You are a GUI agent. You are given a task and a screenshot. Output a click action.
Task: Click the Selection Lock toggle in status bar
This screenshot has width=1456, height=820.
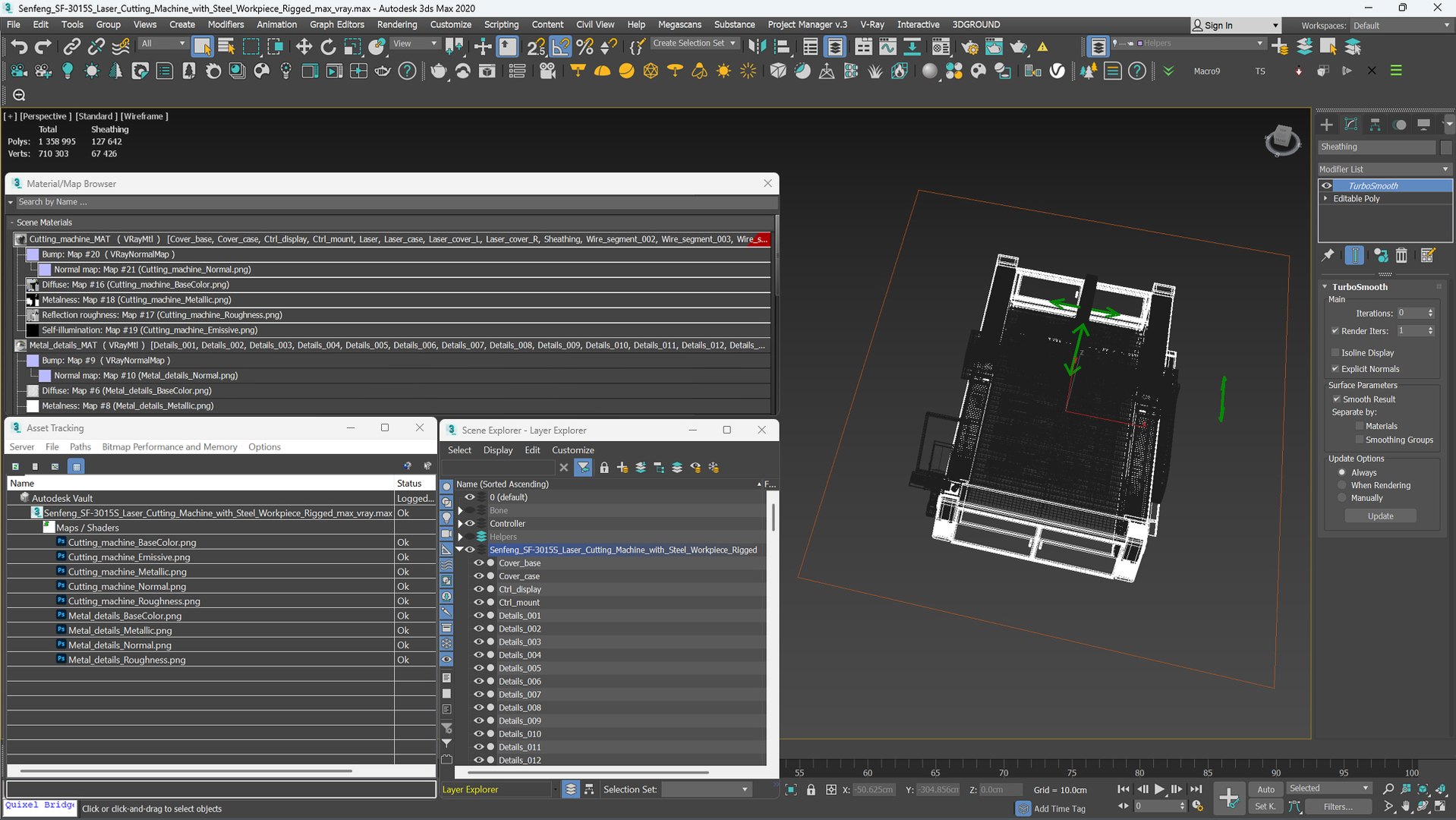(x=811, y=790)
